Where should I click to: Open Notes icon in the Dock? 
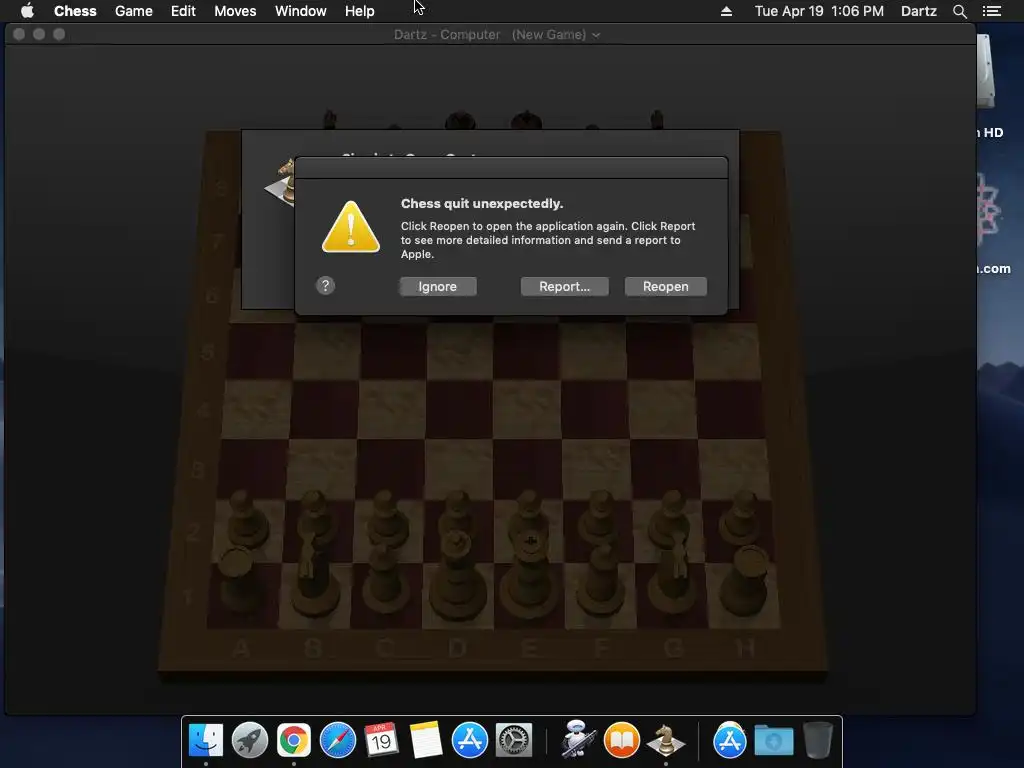[x=426, y=740]
